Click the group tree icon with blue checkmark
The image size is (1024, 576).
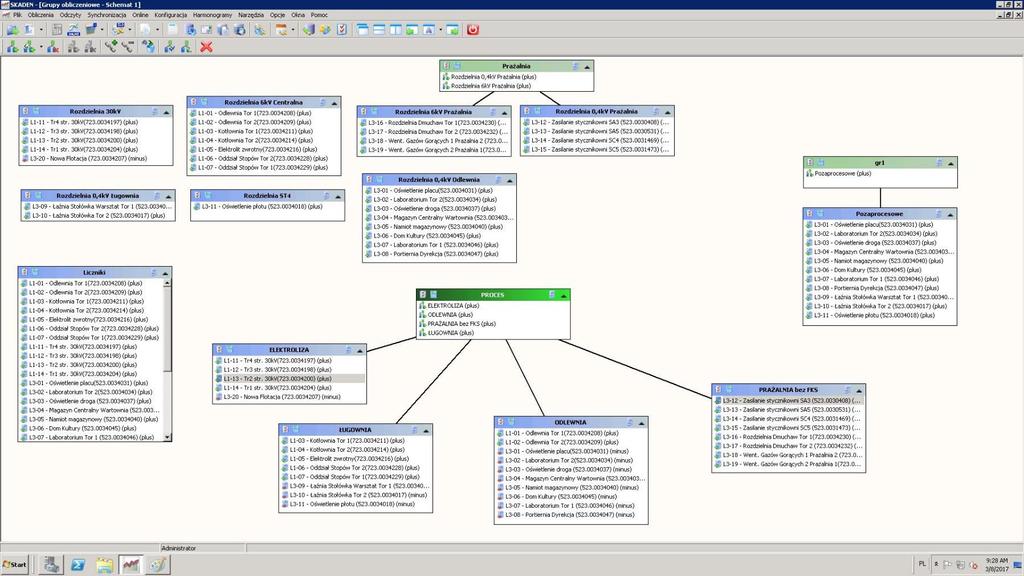(x=170, y=47)
